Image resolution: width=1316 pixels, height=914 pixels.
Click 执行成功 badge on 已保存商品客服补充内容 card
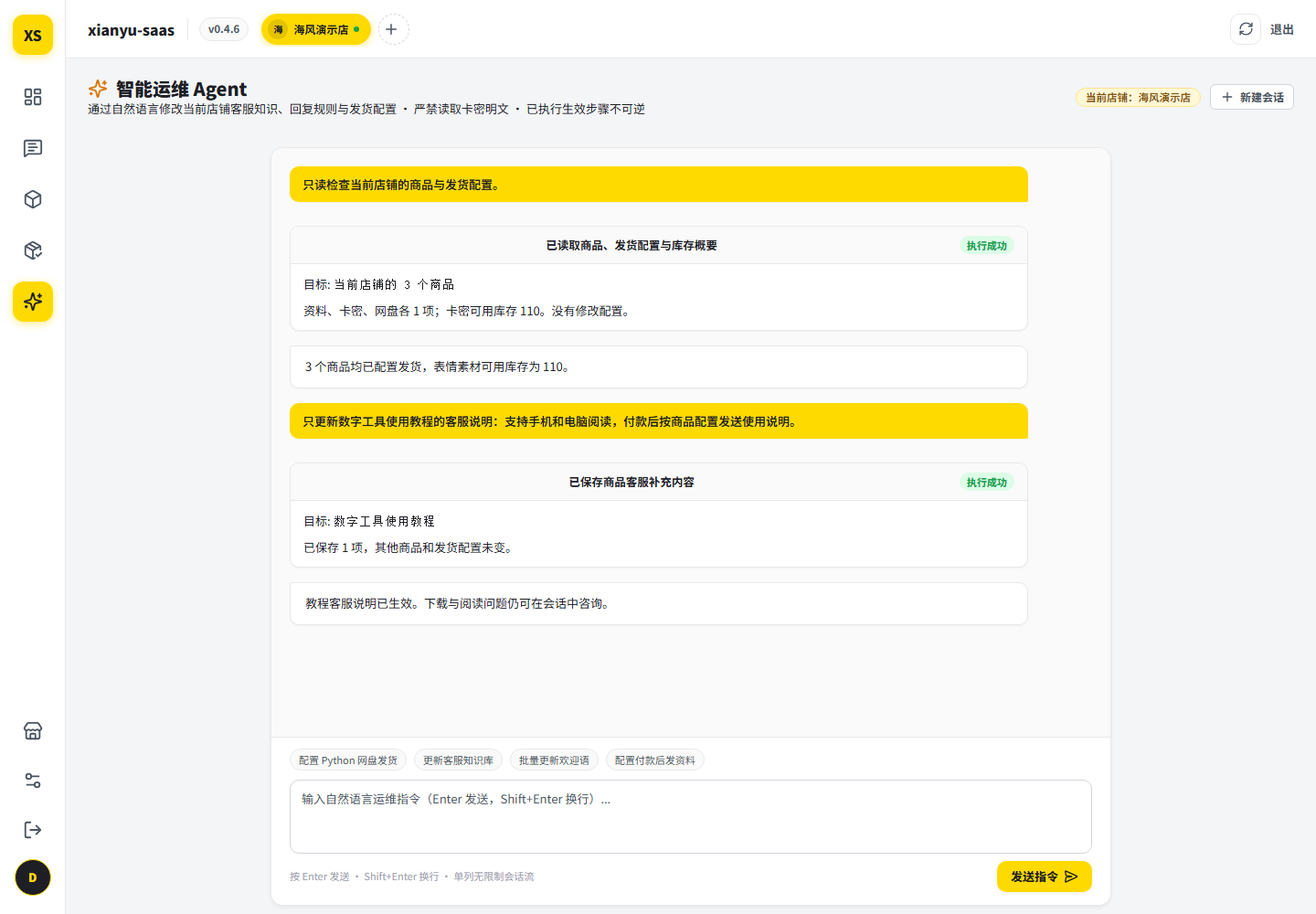point(987,483)
